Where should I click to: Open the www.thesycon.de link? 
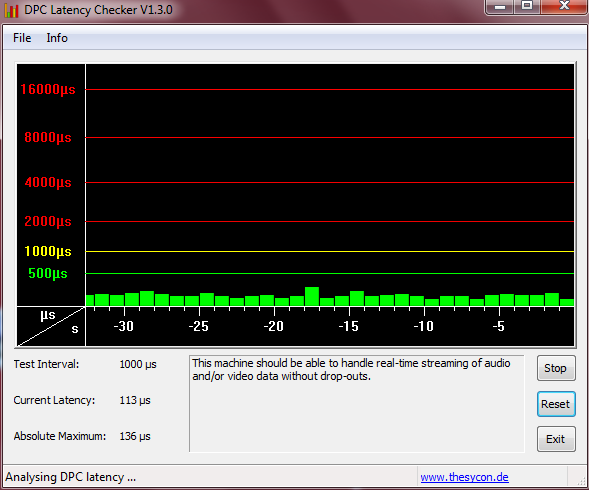point(464,477)
